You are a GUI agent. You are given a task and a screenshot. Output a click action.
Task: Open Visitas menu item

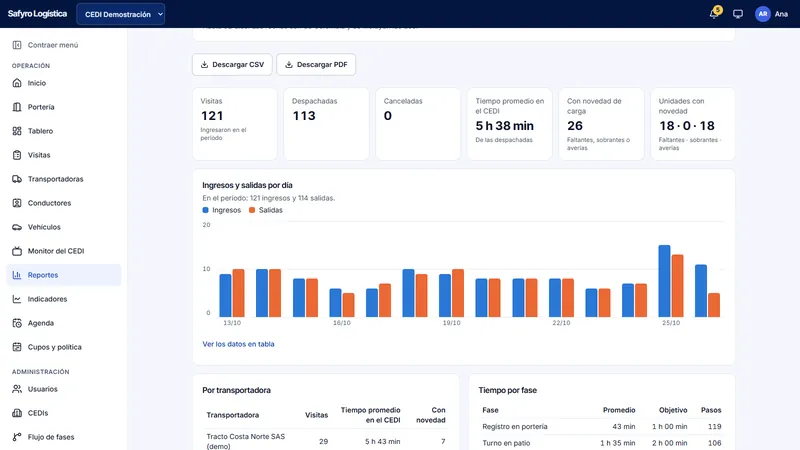[x=64, y=155]
